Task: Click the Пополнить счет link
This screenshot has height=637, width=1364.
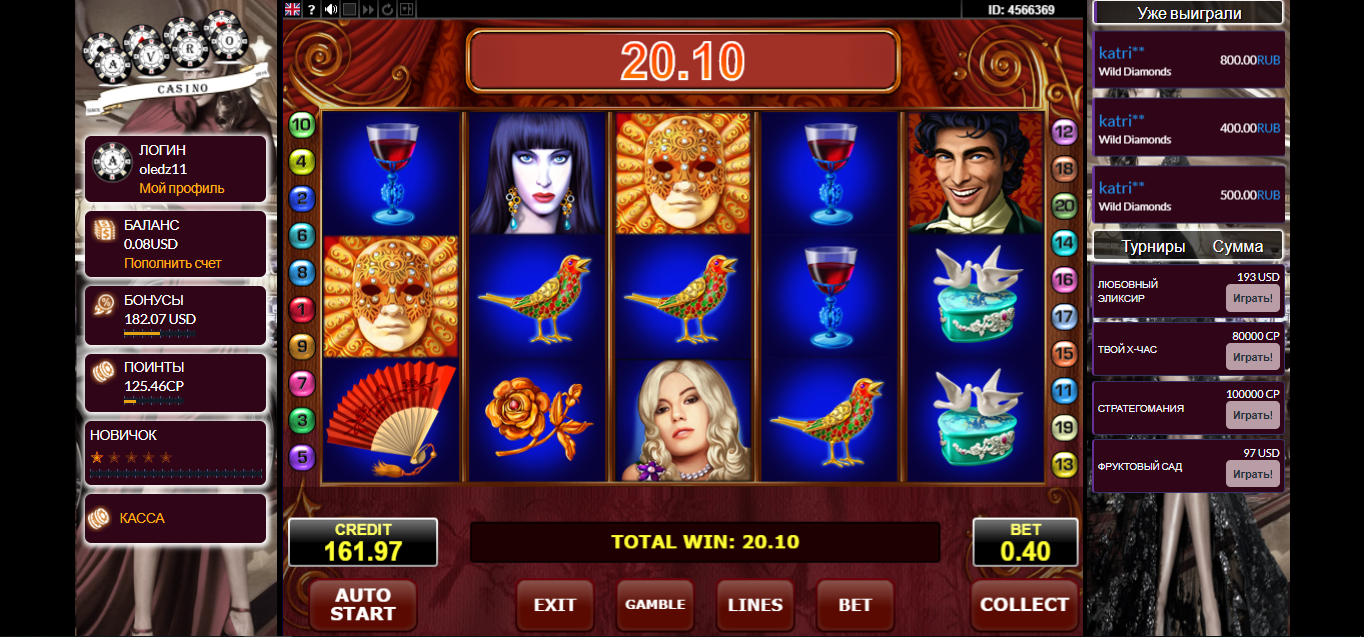Action: point(173,263)
